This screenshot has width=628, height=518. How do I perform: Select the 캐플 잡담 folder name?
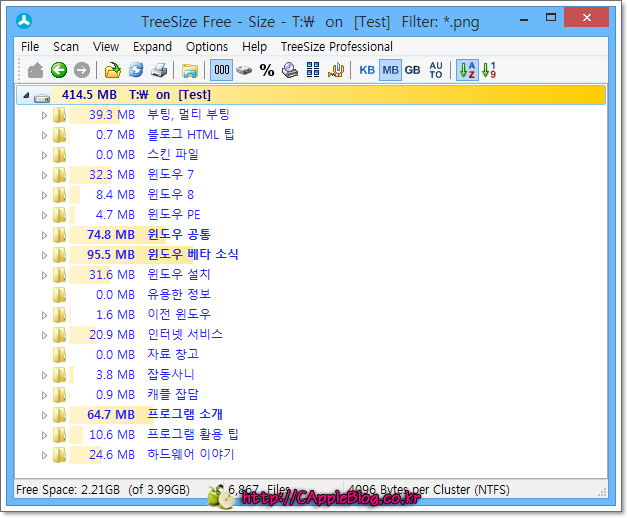tap(173, 395)
